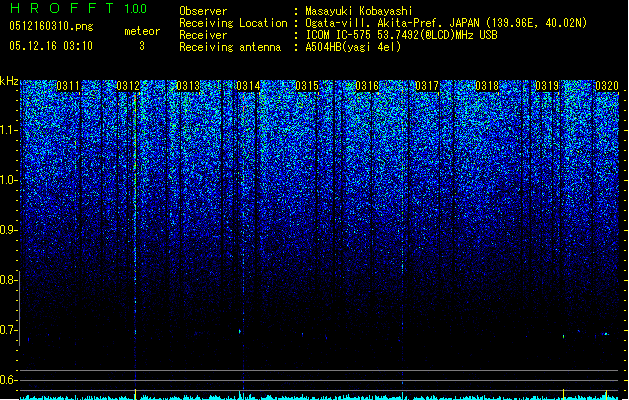The height and width of the screenshot is (400, 629).
Task: Click the 0.7 kHz axis label
Action: 8,330
